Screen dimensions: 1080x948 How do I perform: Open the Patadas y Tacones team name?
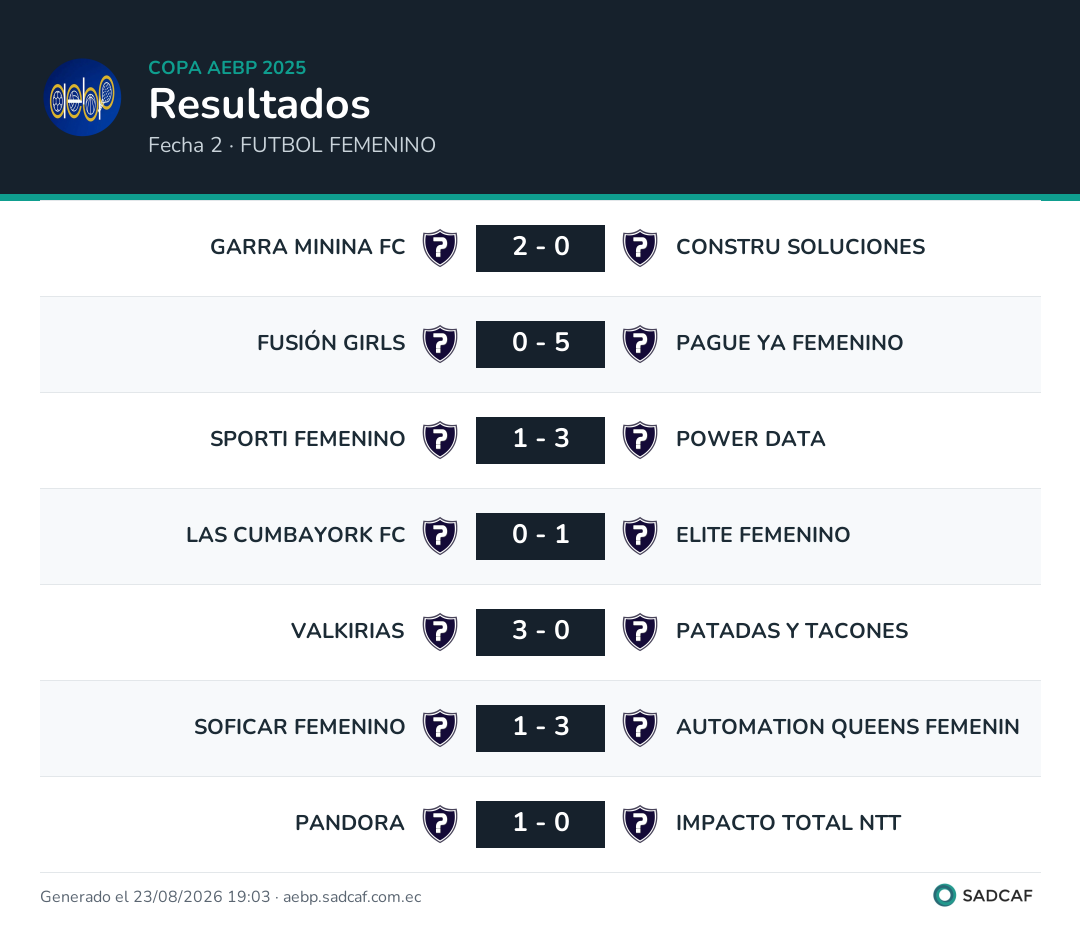[x=792, y=631]
